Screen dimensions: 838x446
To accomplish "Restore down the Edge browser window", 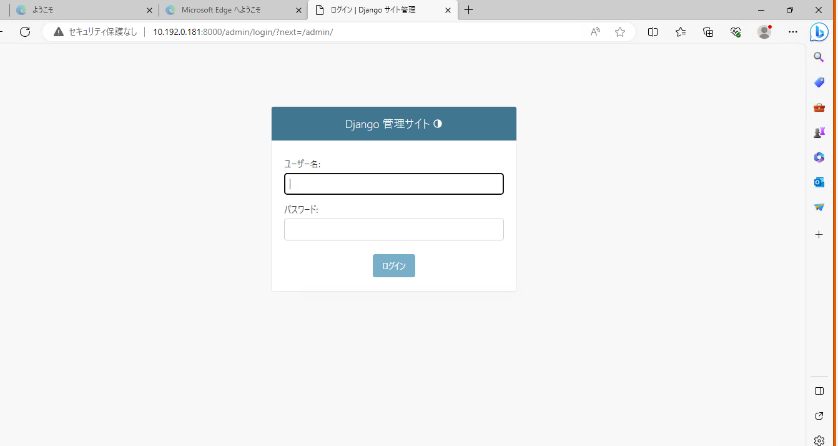I will pos(790,10).
